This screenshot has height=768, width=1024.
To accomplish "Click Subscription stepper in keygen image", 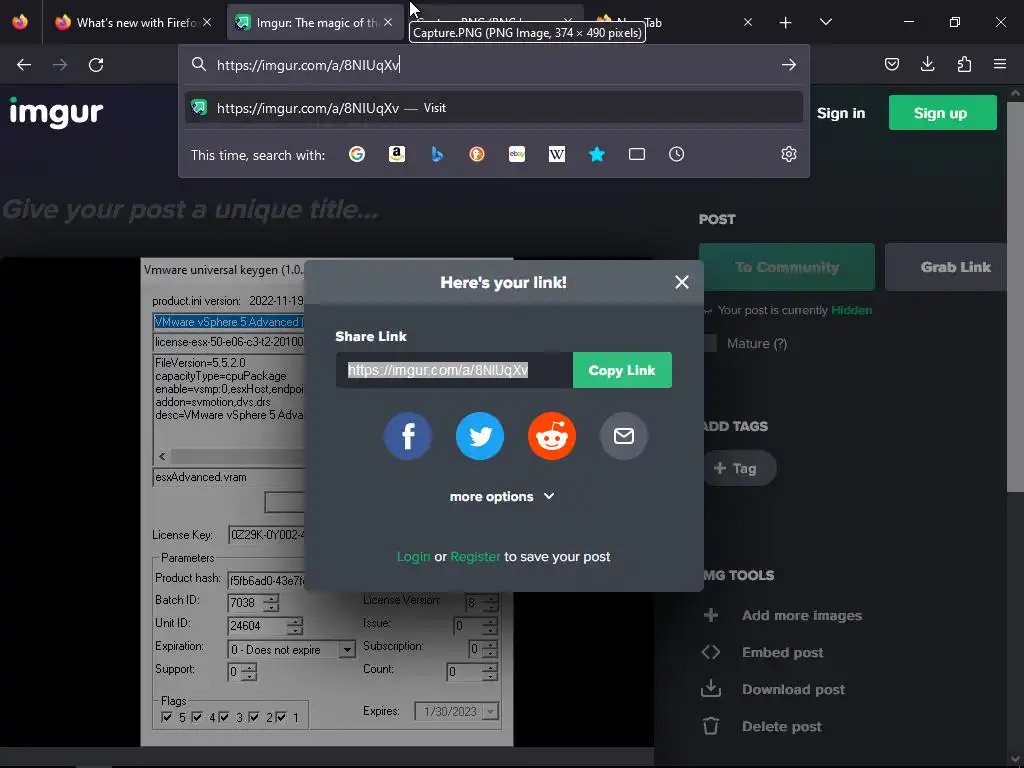I will [490, 649].
